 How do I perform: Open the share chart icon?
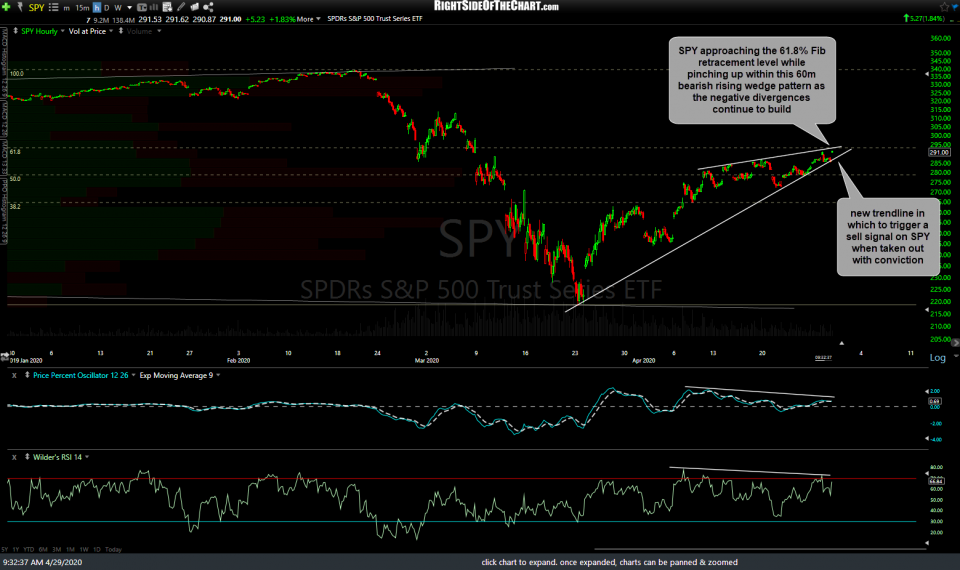click(208, 7)
